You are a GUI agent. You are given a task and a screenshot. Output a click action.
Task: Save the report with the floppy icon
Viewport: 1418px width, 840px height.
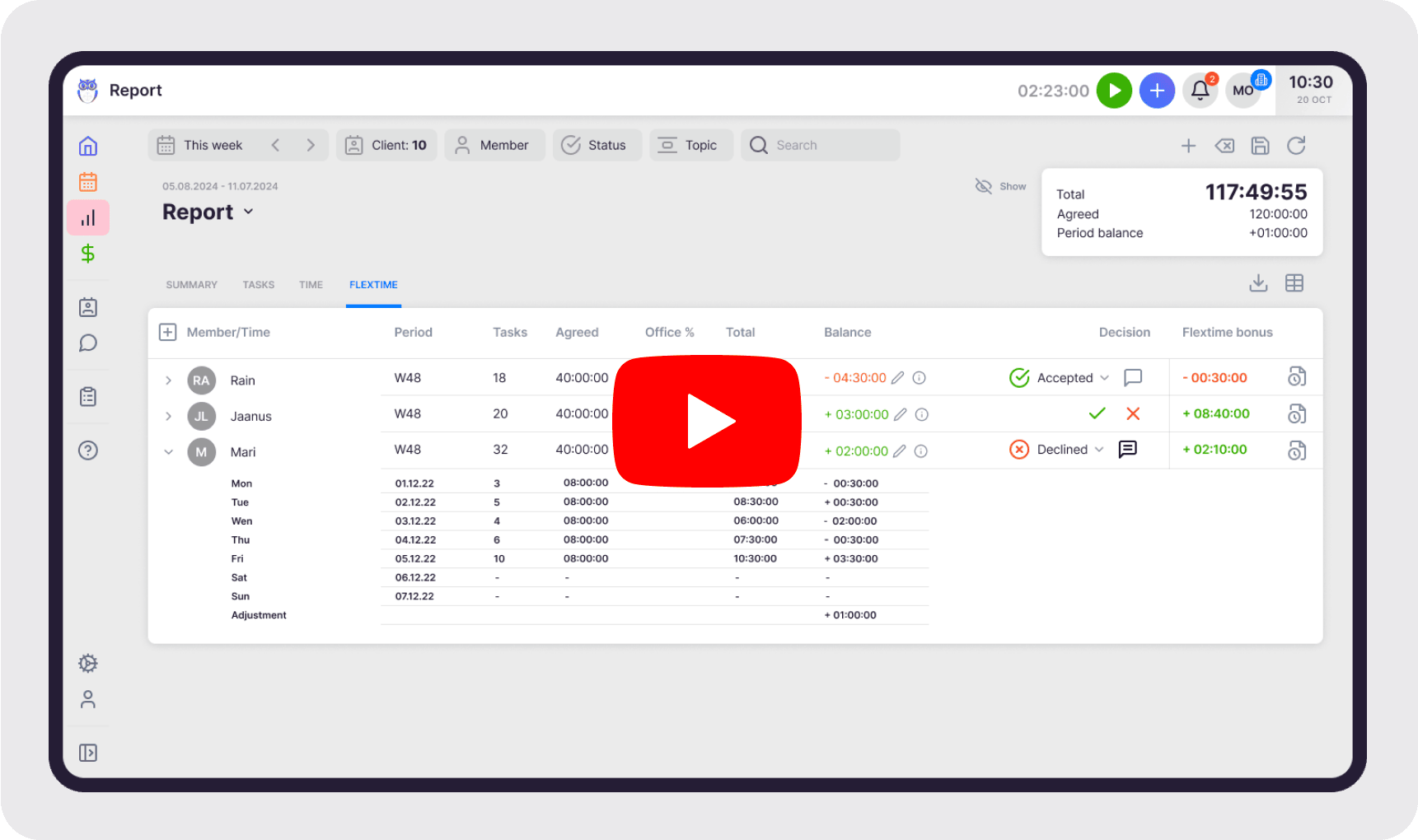(1260, 146)
